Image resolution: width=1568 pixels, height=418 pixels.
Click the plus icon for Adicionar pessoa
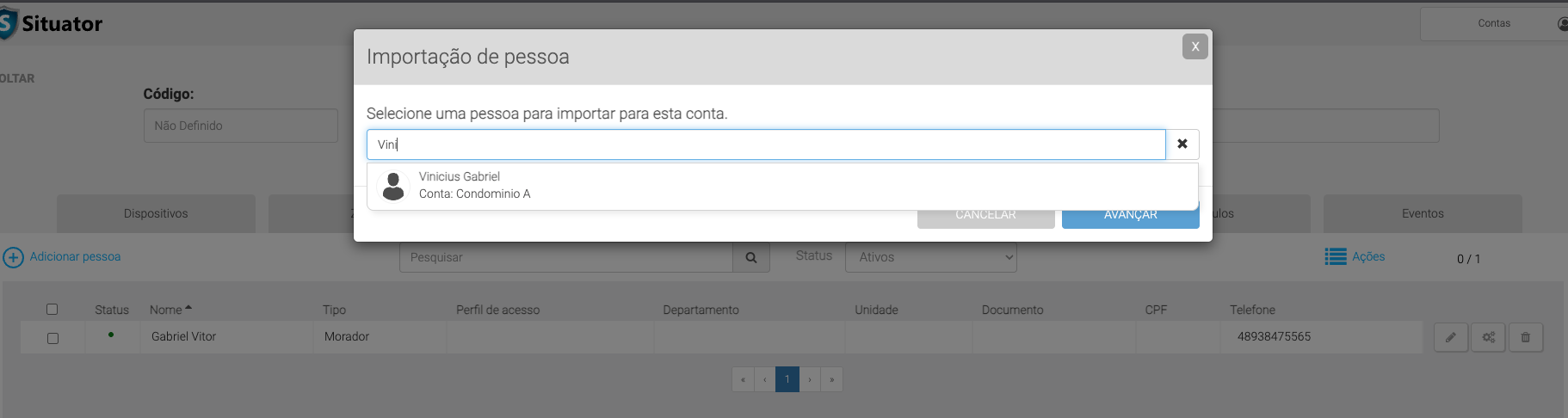pos(13,257)
